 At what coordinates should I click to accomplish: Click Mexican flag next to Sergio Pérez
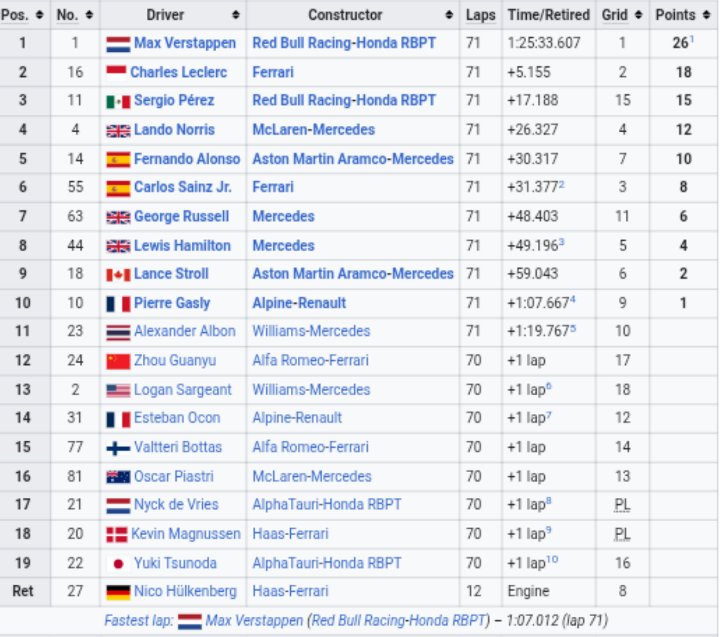(x=118, y=101)
